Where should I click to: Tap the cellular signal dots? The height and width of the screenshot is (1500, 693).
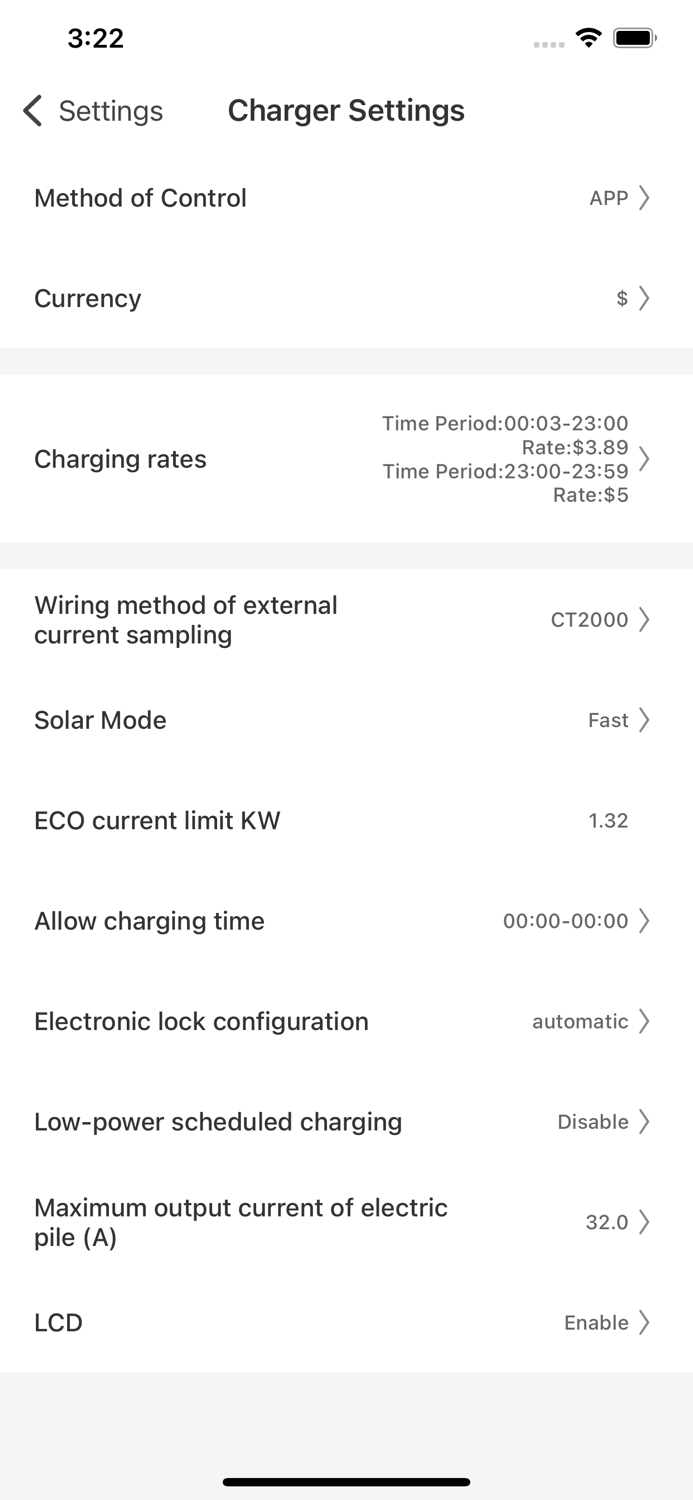[x=548, y=43]
